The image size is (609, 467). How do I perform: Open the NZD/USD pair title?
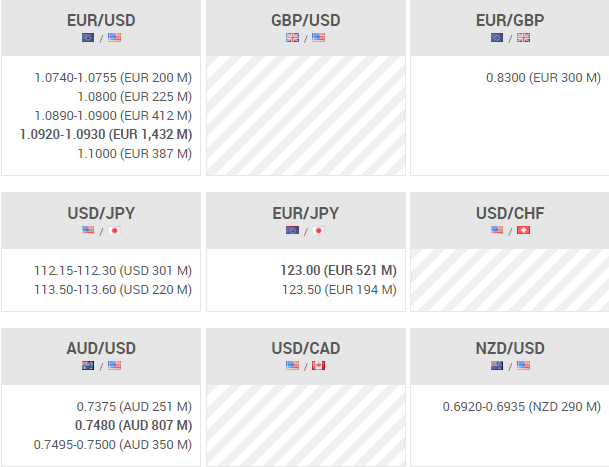click(x=510, y=348)
